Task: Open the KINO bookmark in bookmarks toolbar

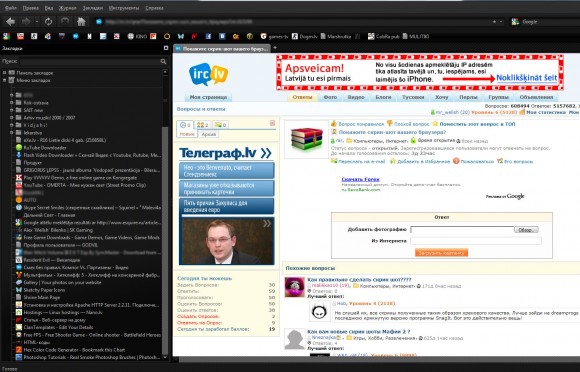Action: pyautogui.click(x=137, y=36)
